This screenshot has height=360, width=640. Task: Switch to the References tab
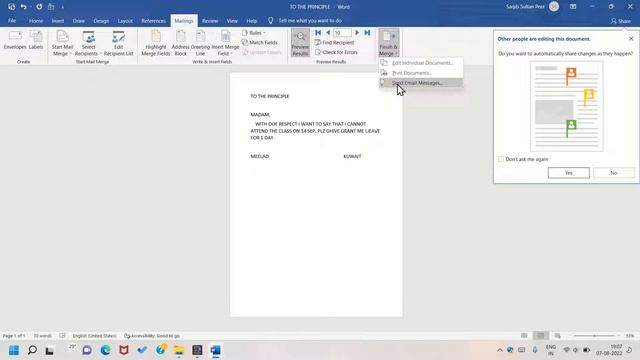[x=153, y=21]
